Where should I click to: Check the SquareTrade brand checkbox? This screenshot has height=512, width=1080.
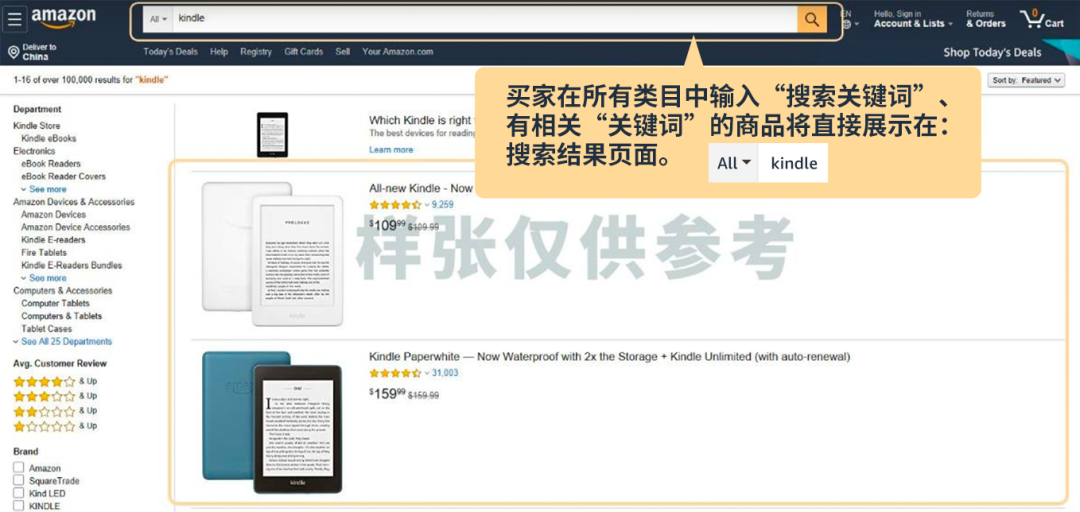click(x=18, y=480)
